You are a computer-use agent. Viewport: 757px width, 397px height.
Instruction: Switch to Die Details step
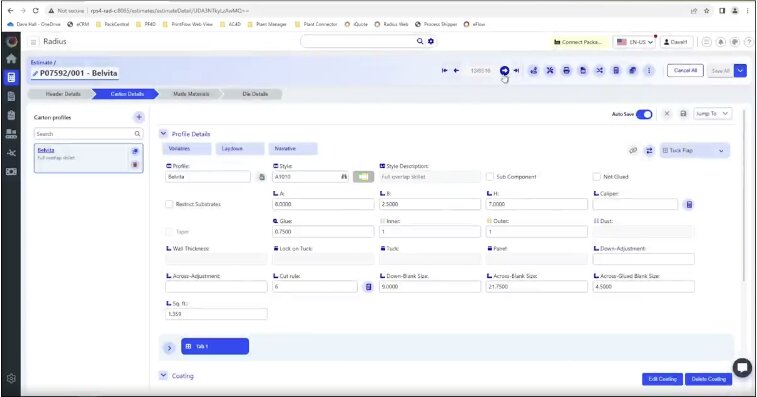[255, 94]
